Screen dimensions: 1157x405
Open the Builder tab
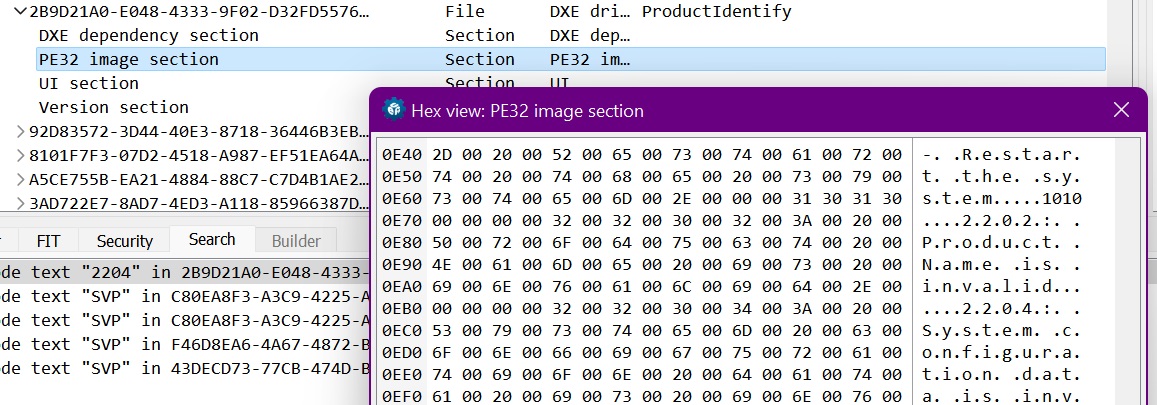[296, 240]
